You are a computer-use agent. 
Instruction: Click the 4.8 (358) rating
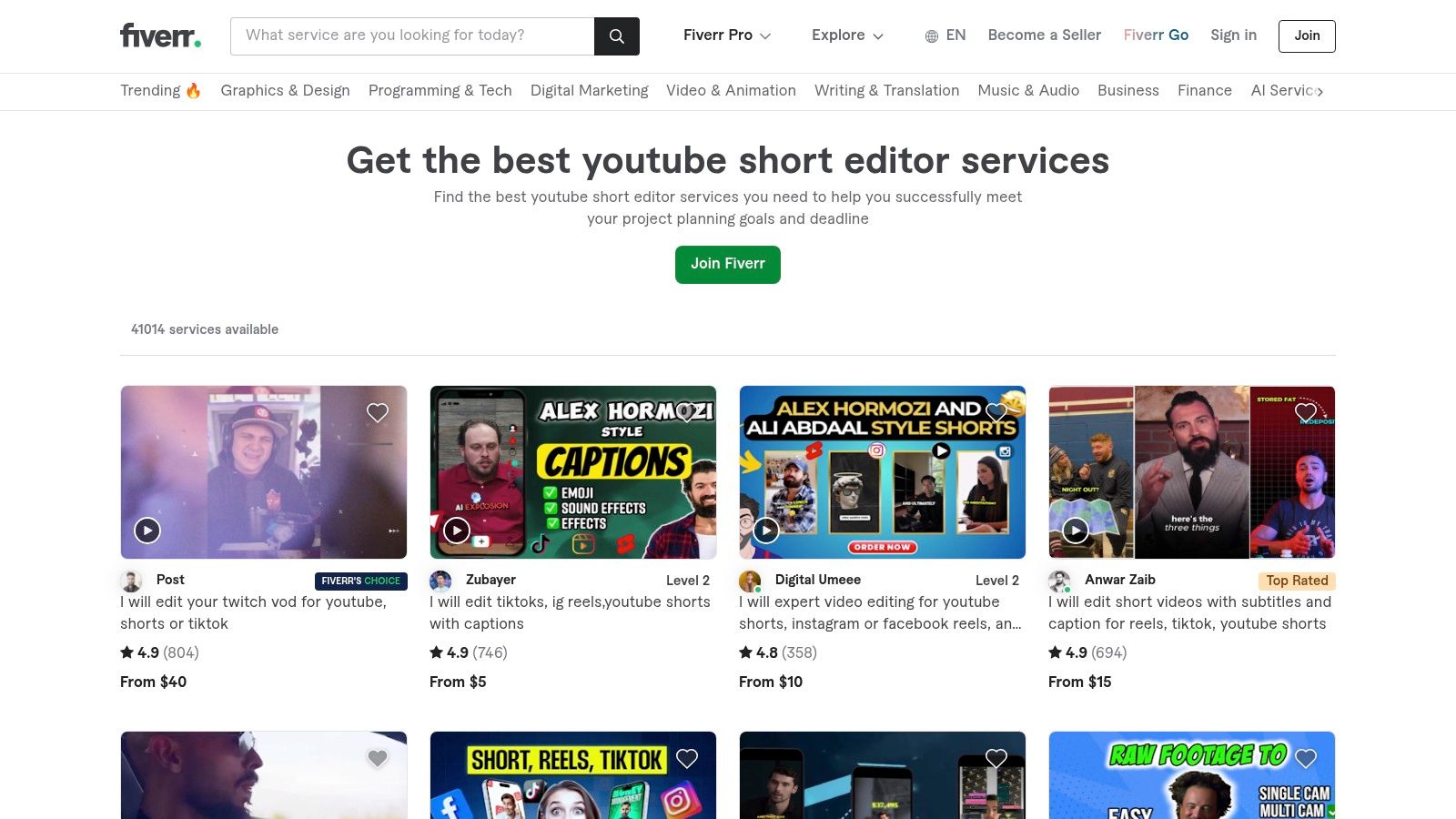778,652
